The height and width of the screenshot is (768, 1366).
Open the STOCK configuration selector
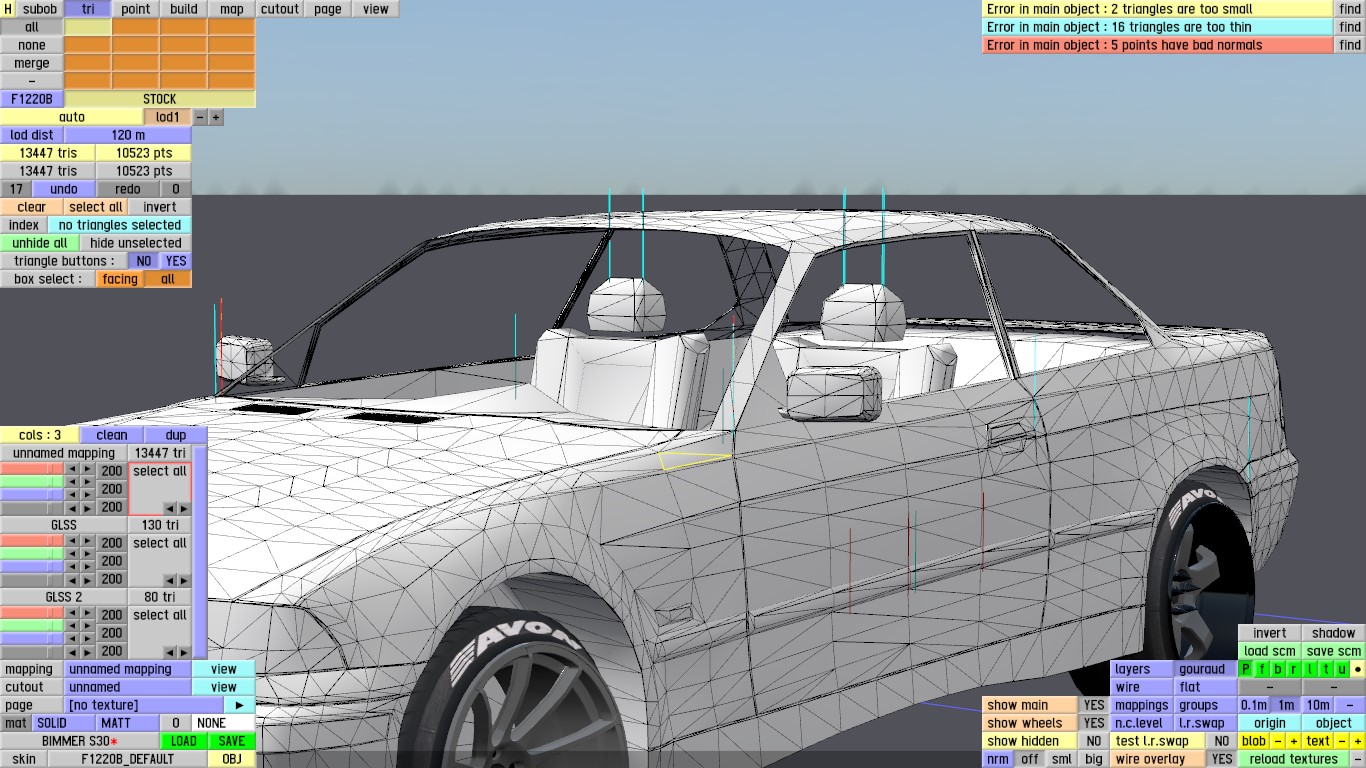click(160, 99)
